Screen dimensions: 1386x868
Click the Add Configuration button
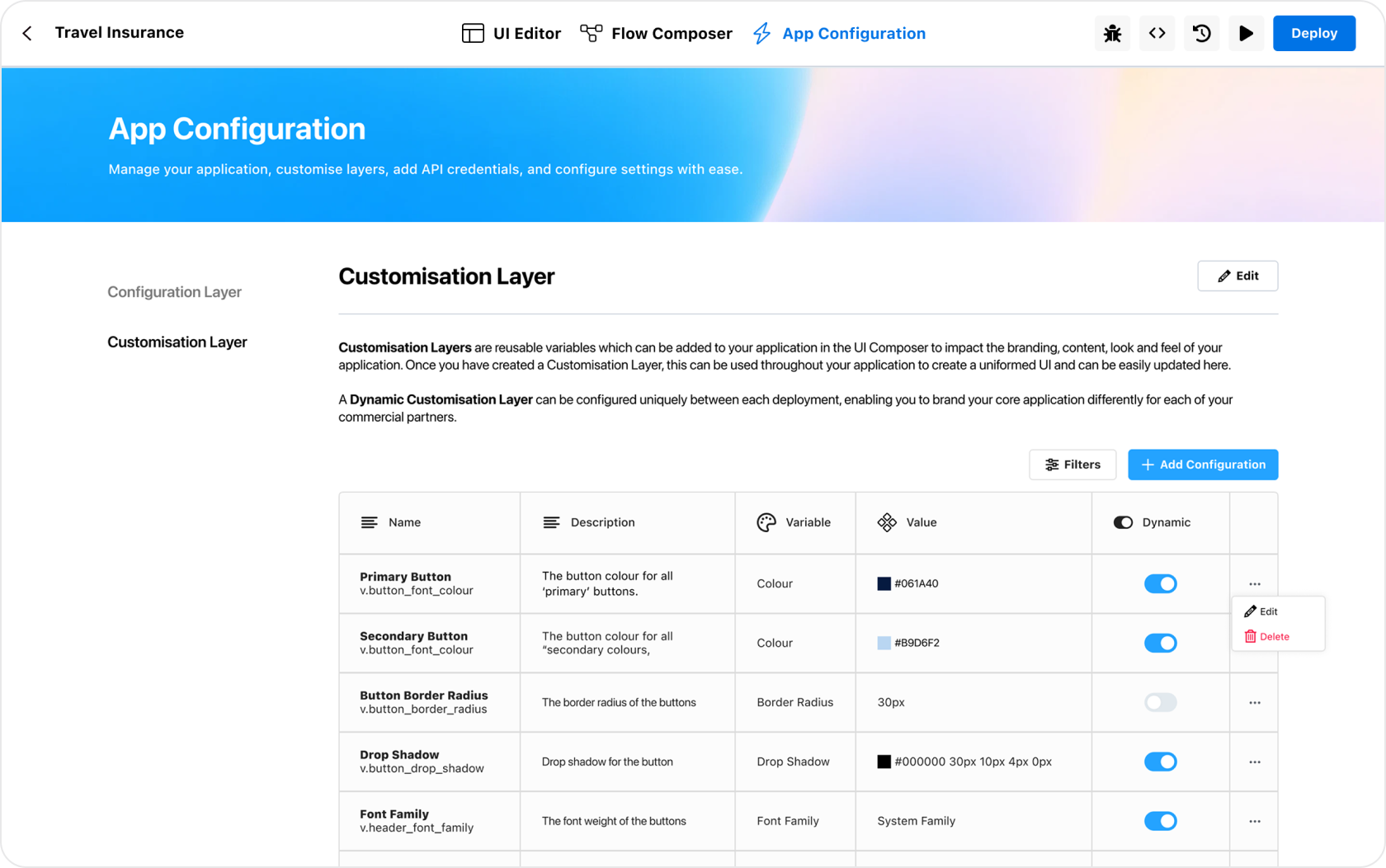pyautogui.click(x=1202, y=465)
